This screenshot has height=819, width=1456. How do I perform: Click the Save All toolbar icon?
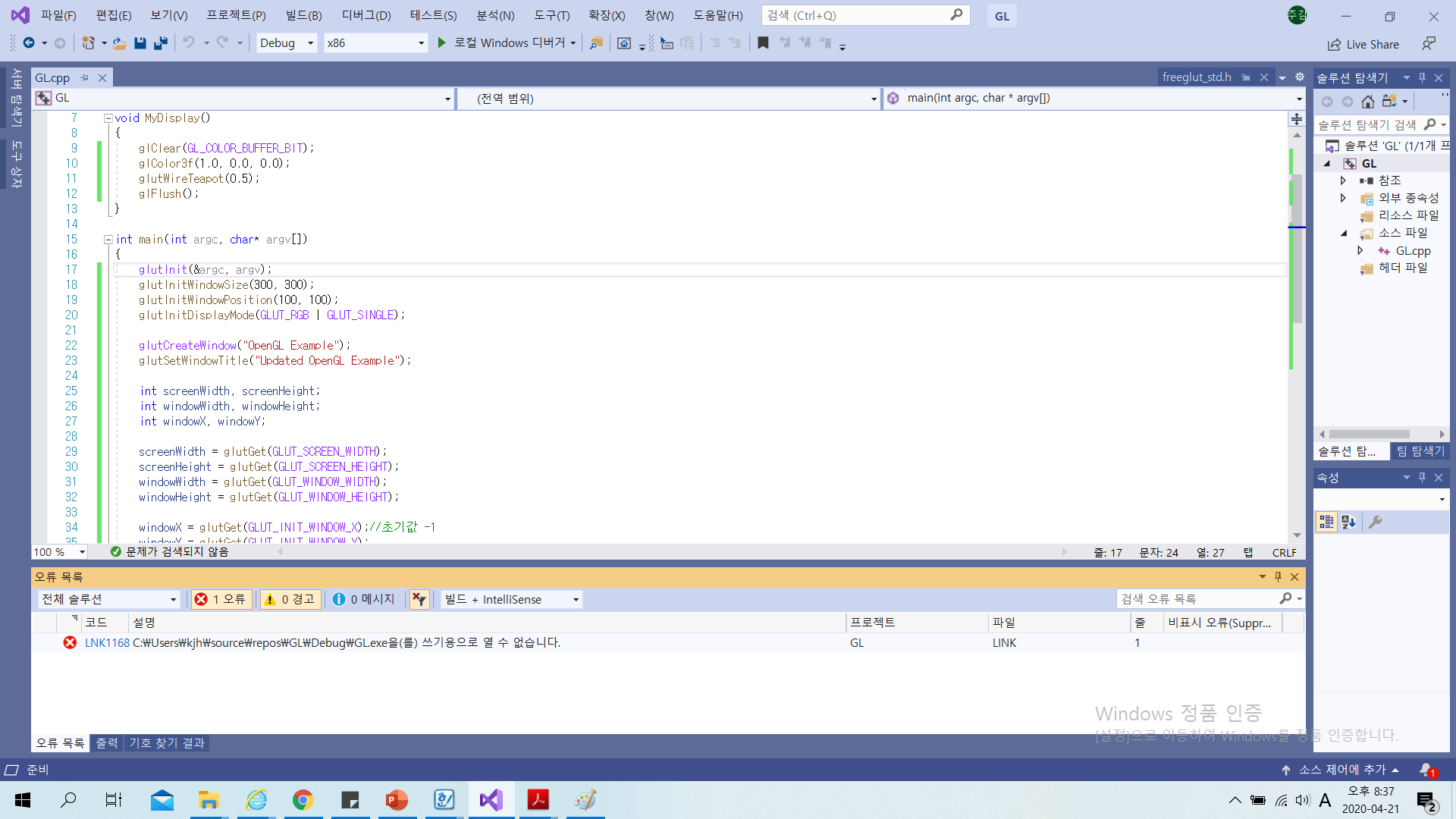(x=160, y=43)
